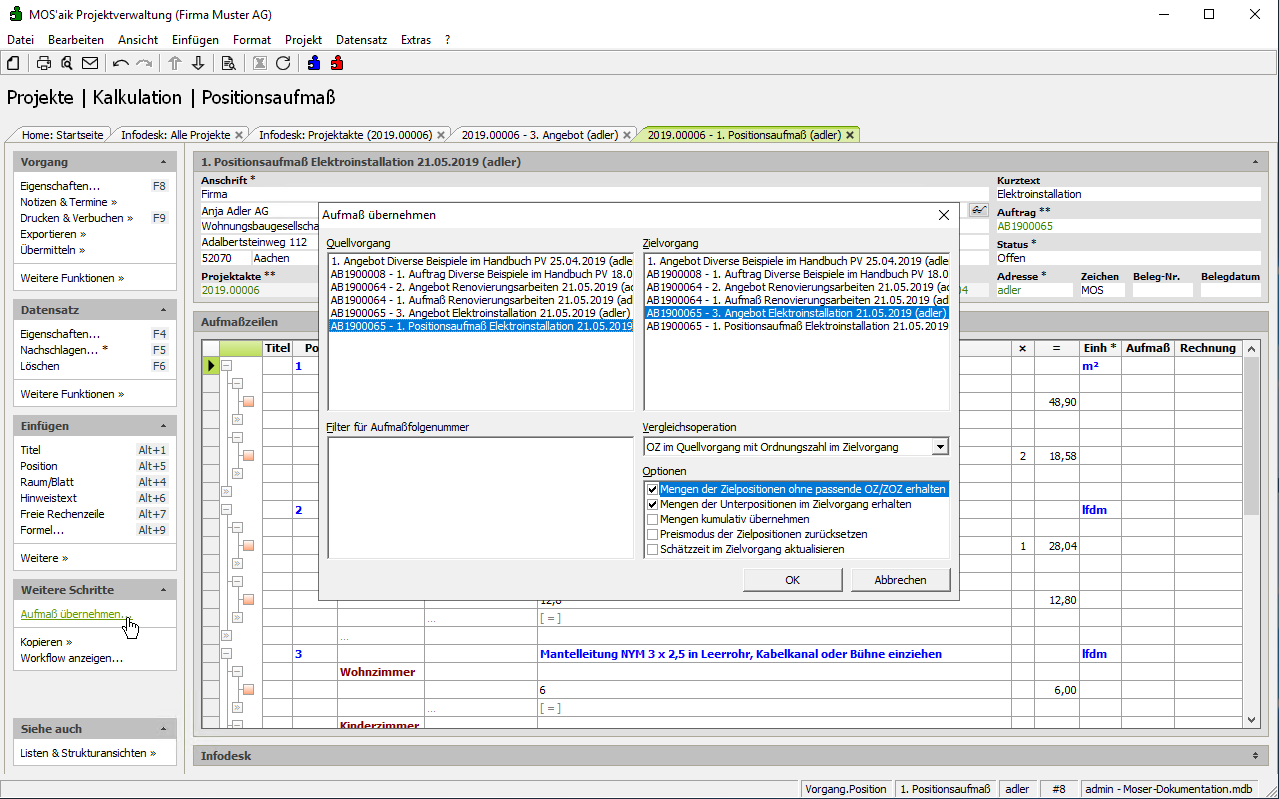Expand the Infodesk panel at bottom

pos(1255,756)
